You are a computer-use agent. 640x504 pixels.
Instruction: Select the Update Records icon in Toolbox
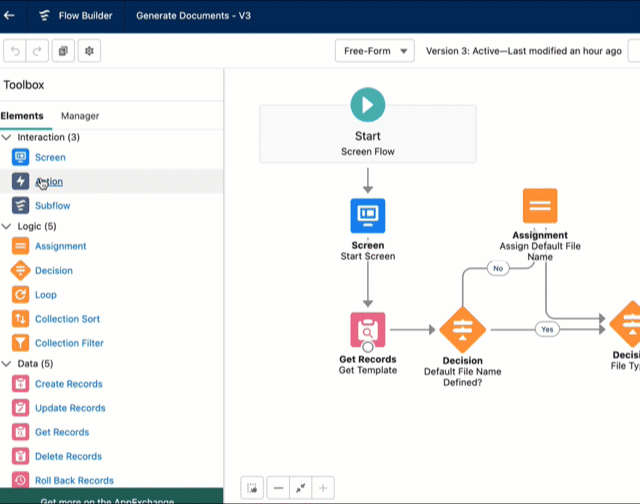[x=20, y=408]
